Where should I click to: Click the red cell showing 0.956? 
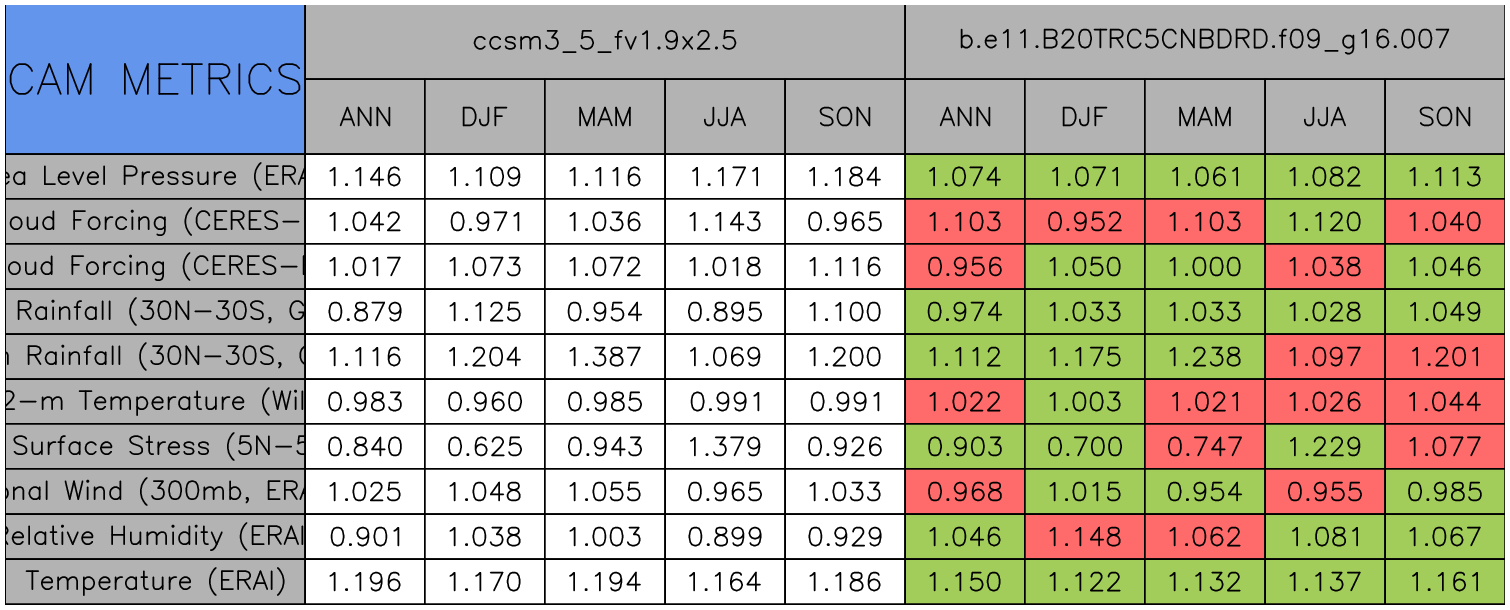point(965,267)
